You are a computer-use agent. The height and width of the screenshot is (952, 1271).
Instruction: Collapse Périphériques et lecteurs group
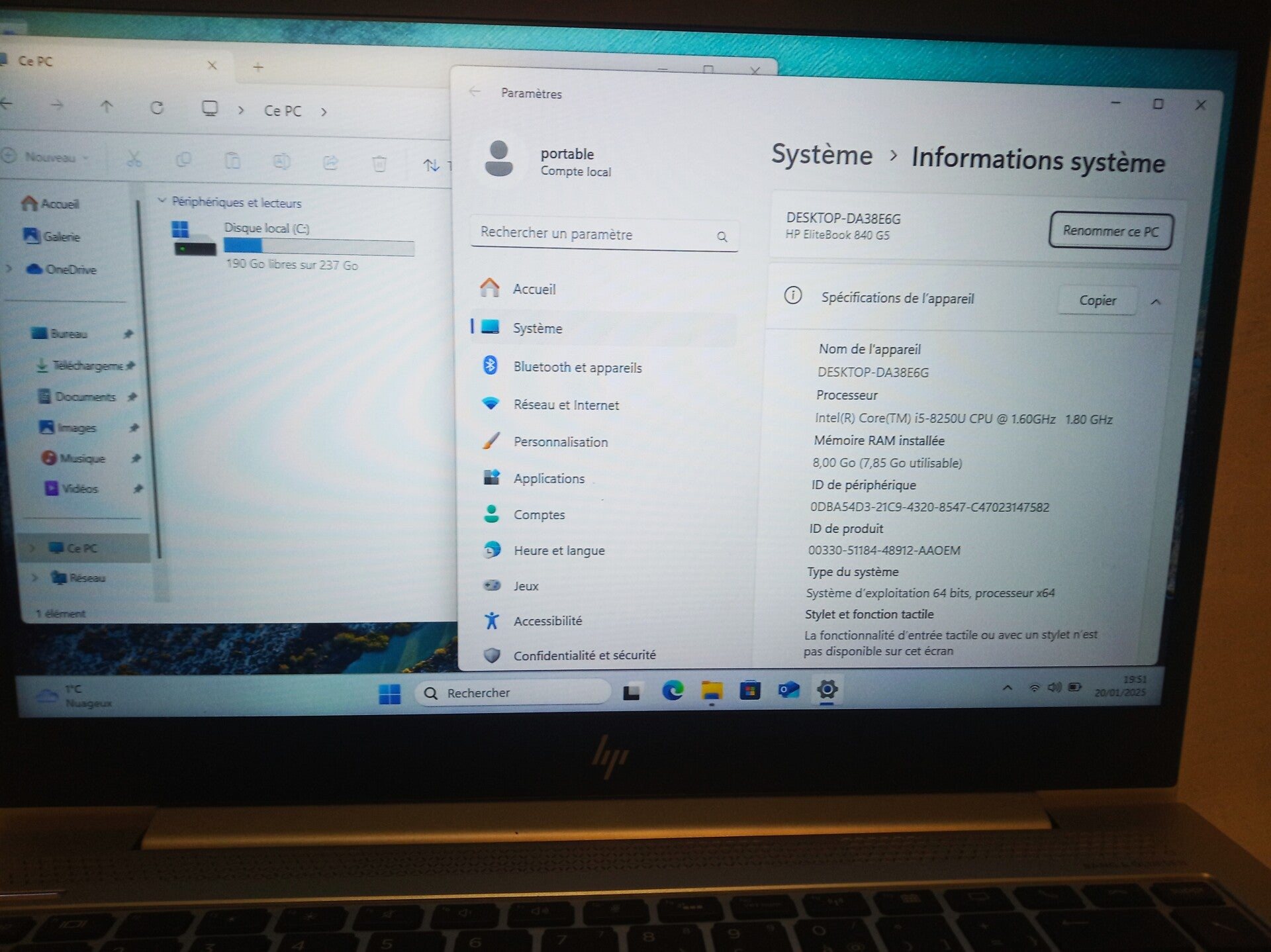tap(162, 201)
